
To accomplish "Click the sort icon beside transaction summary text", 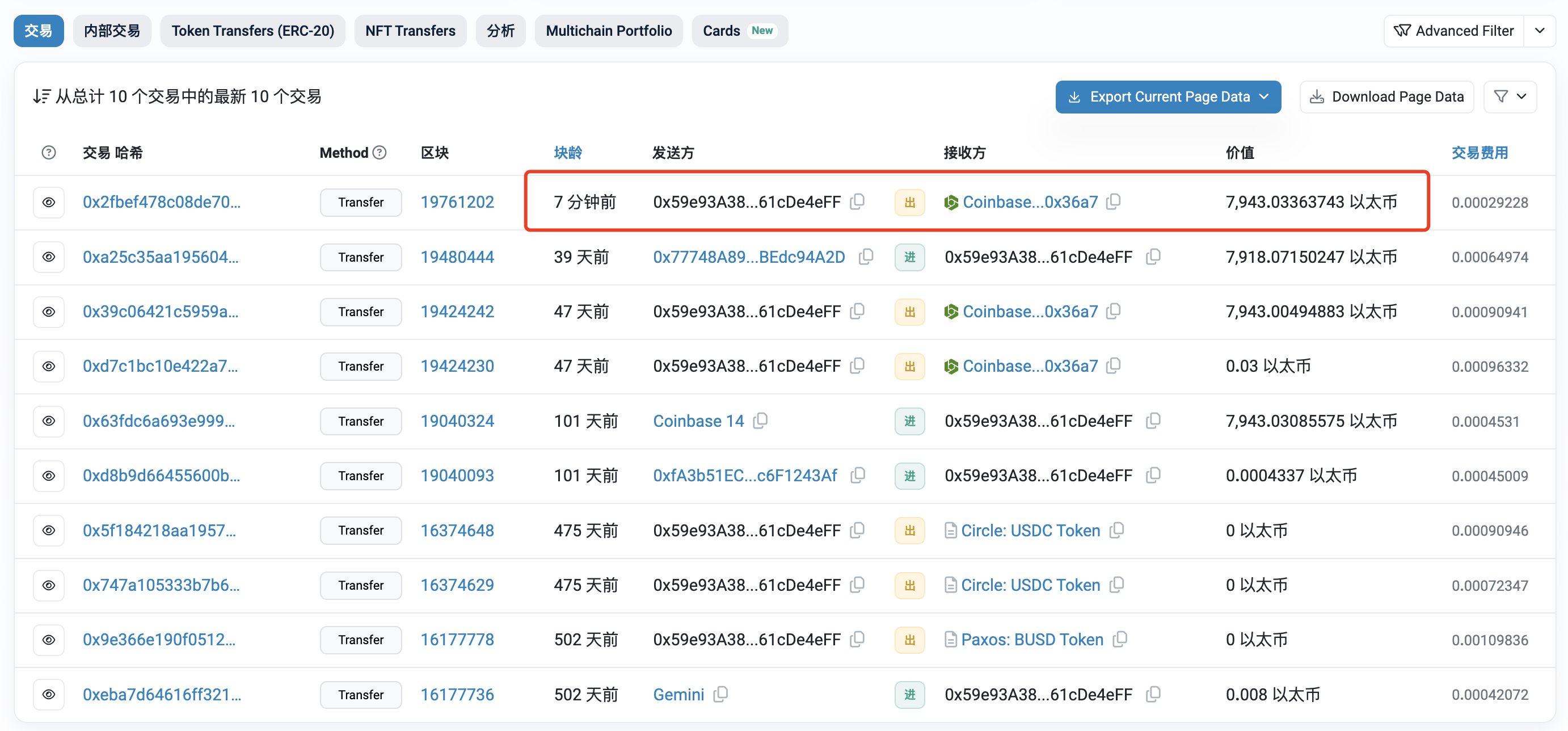I will tap(41, 96).
